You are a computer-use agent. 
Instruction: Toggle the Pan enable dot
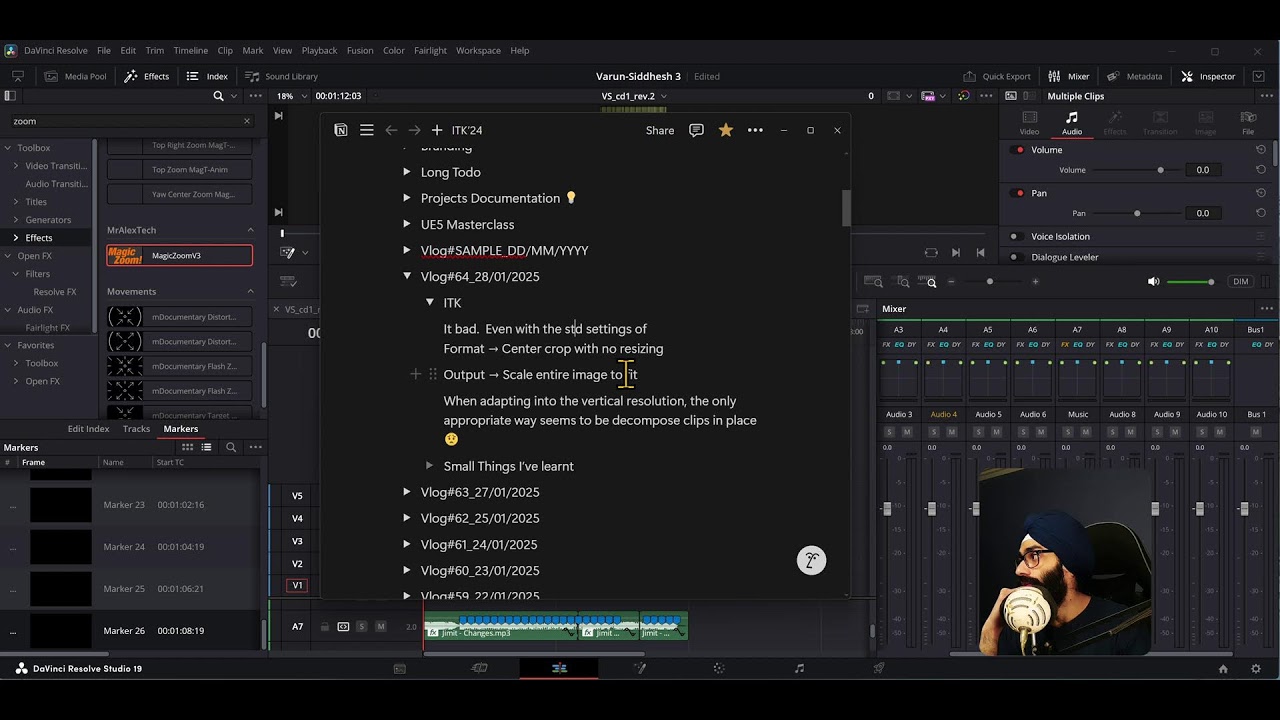1019,193
